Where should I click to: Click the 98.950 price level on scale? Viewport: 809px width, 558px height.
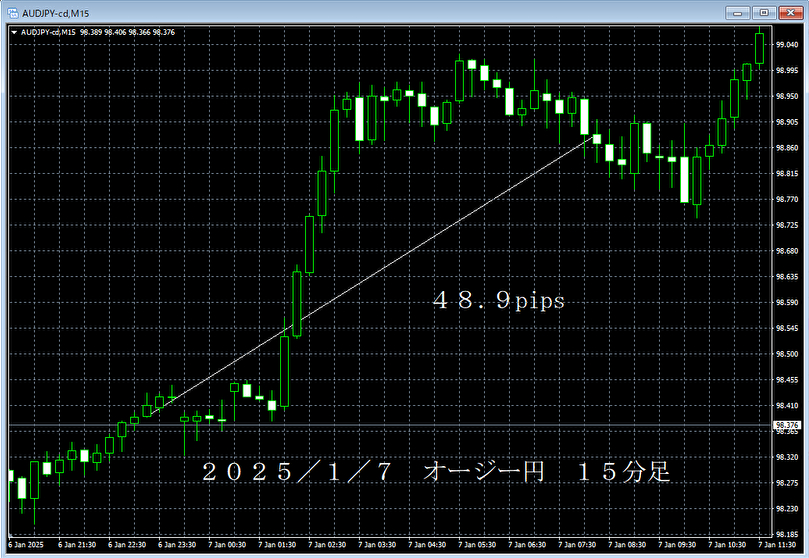[x=787, y=96]
